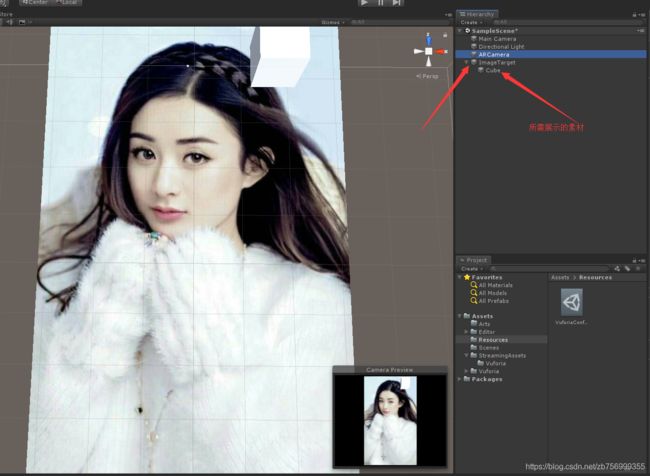Select the Assets folder in Project tree
Screen dimensions: 650x476
(x=482, y=316)
